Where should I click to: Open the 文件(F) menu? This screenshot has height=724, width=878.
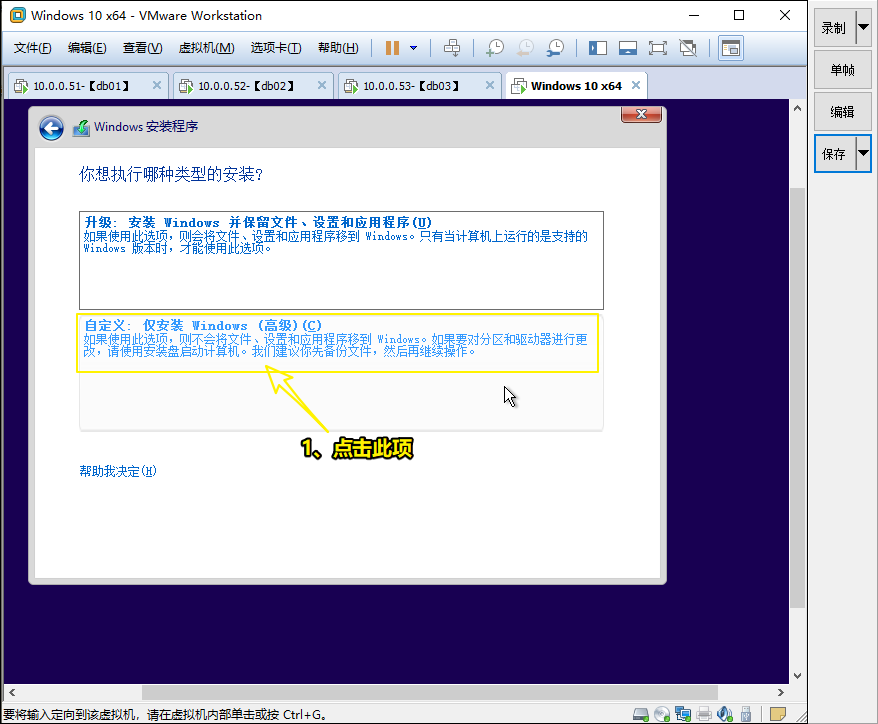pos(32,48)
